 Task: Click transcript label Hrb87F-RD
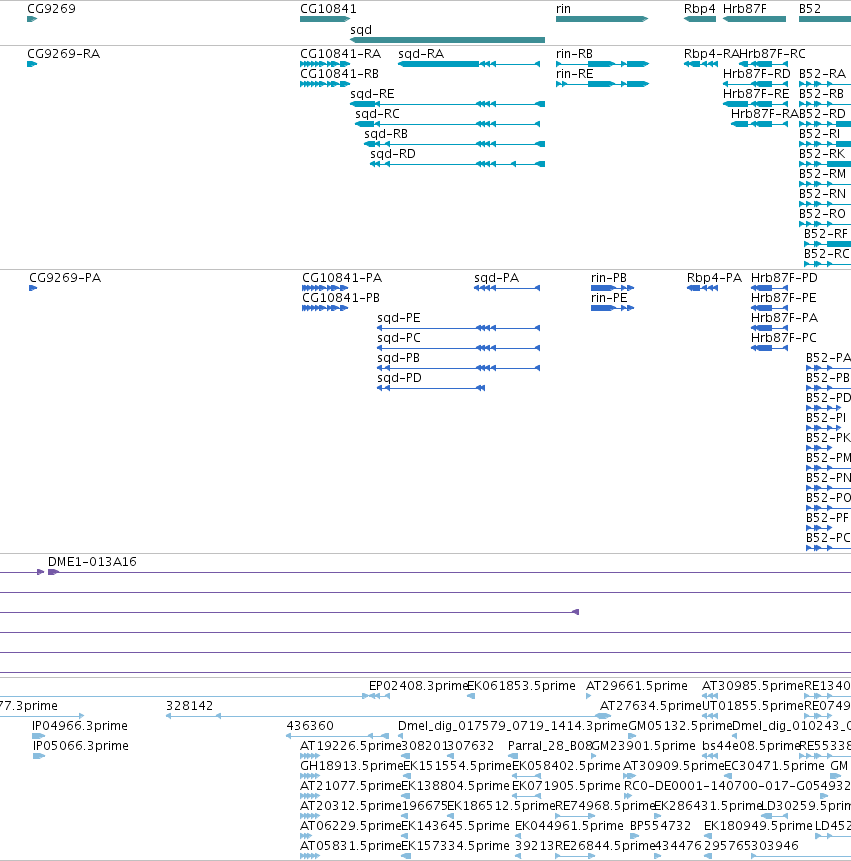(x=757, y=74)
